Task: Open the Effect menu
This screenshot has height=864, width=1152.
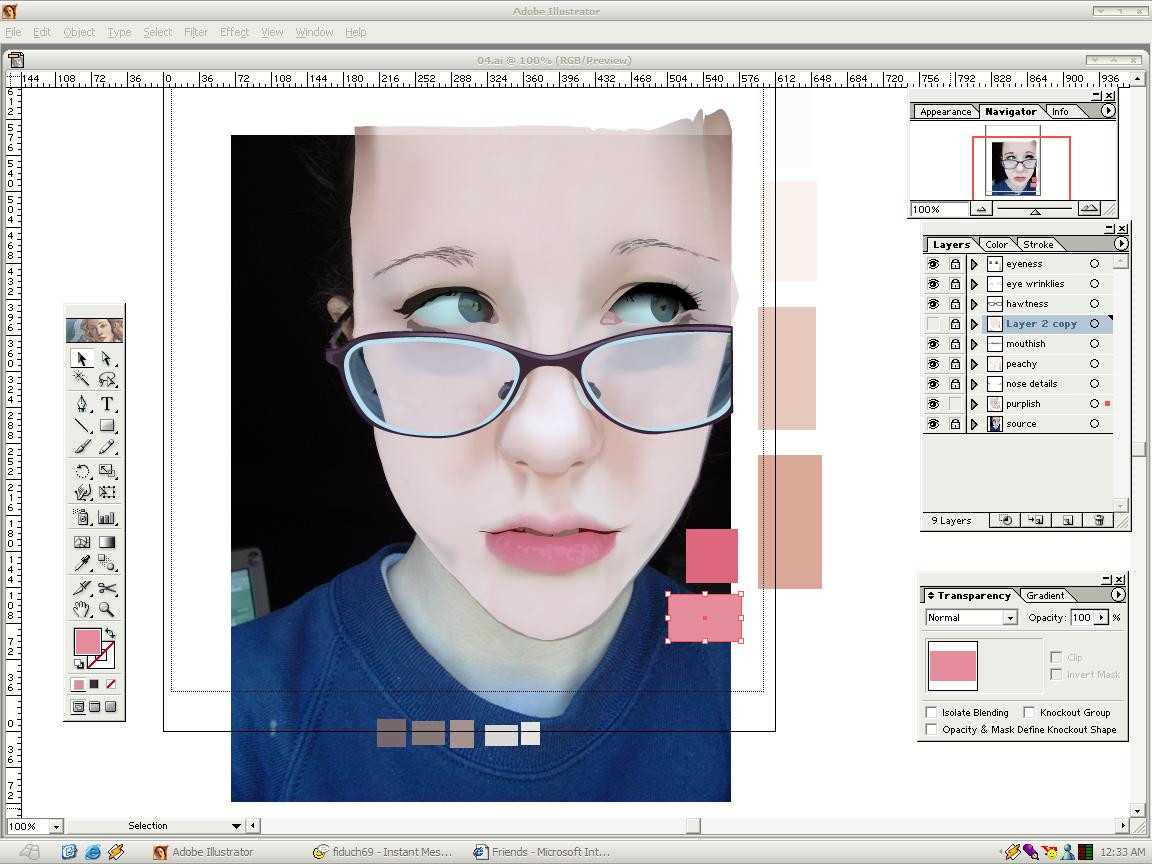Action: (x=234, y=32)
